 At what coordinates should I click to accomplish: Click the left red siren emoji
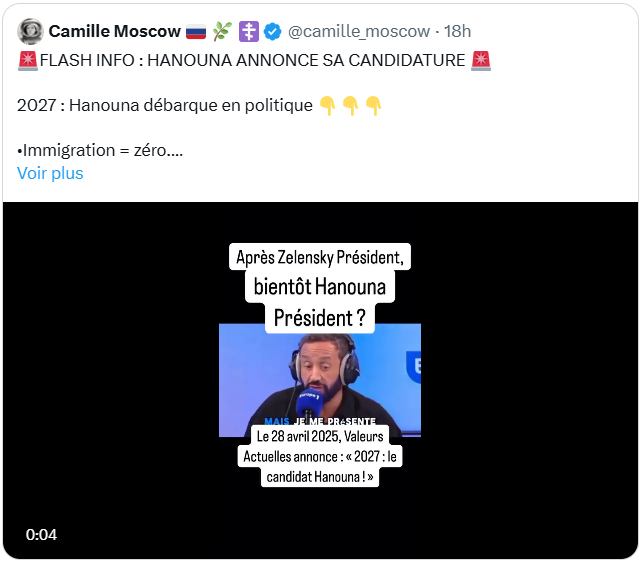28,61
